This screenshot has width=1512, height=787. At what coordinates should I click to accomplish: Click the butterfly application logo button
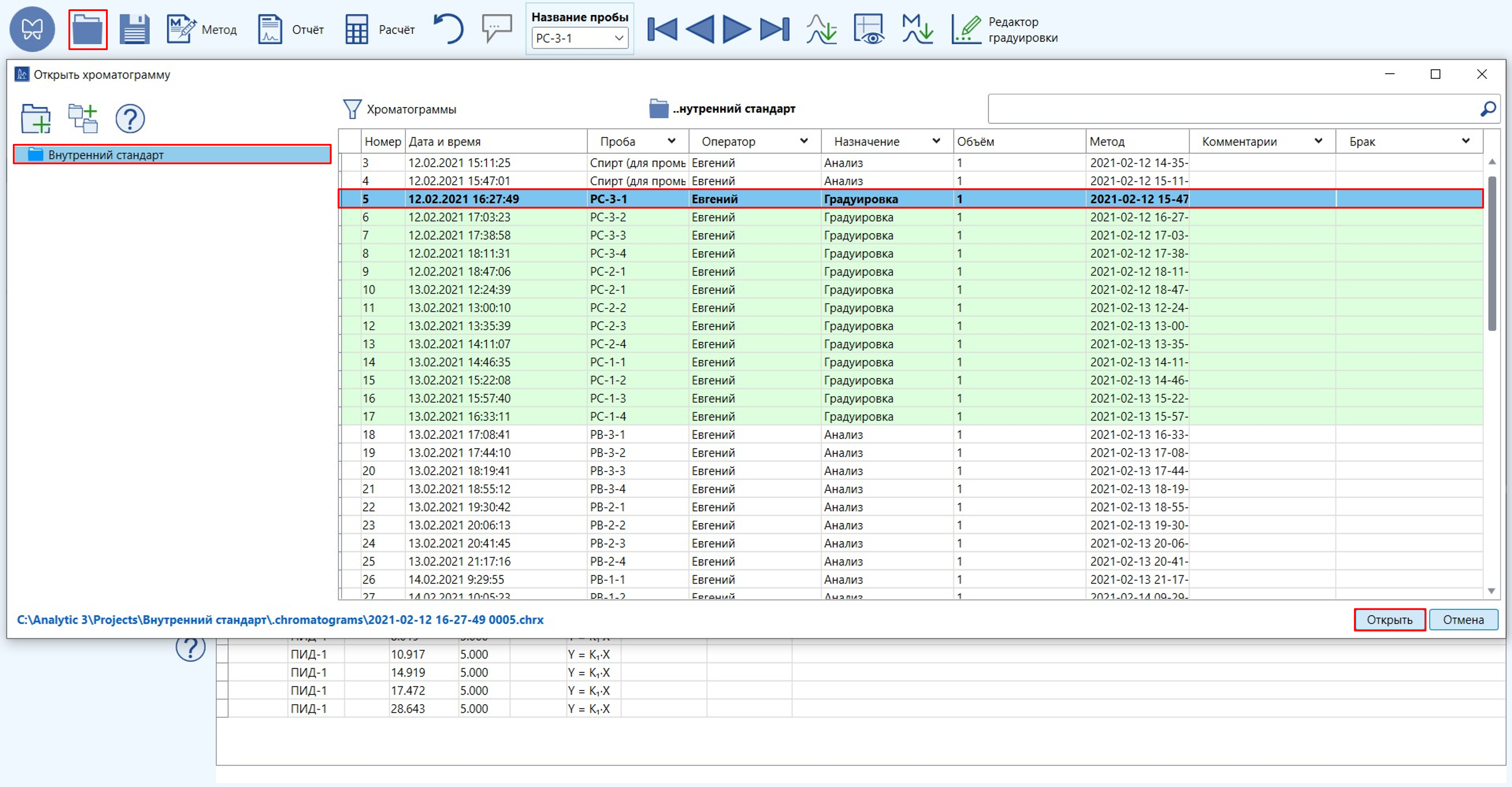(32, 29)
